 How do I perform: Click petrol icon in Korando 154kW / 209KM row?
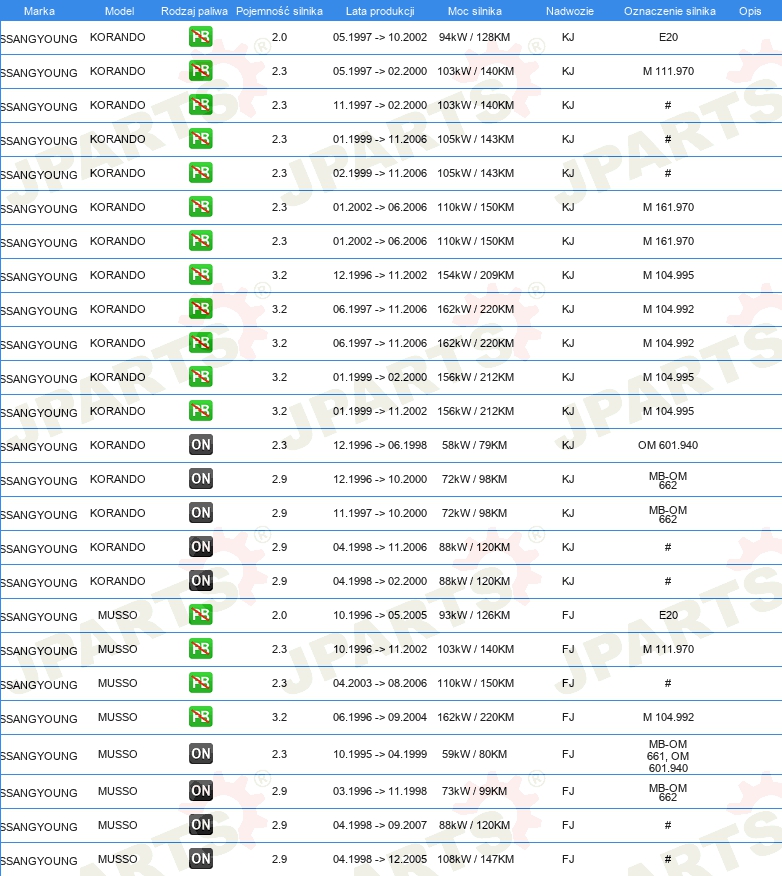(201, 275)
